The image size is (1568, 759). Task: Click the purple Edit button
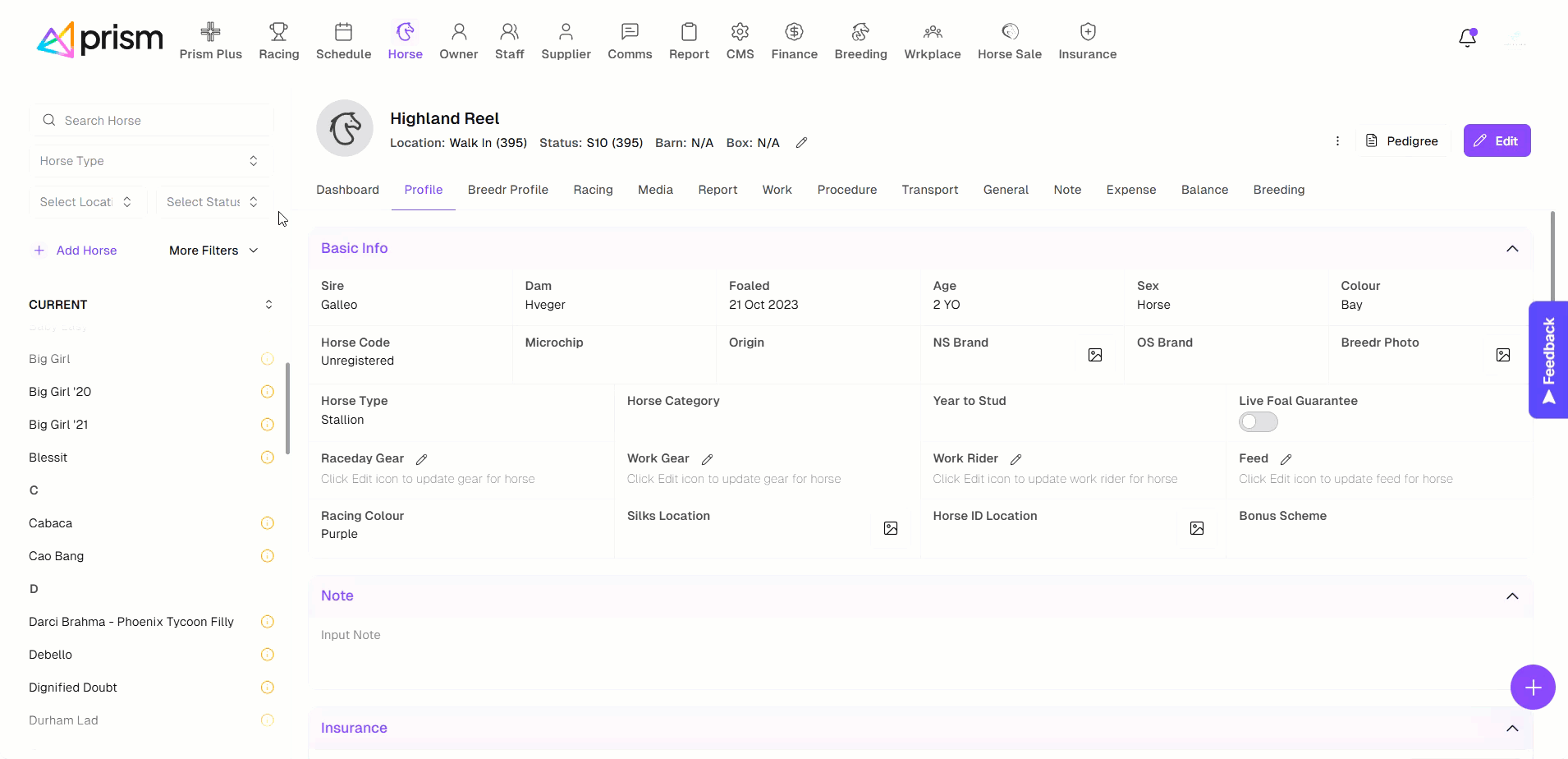pyautogui.click(x=1497, y=141)
